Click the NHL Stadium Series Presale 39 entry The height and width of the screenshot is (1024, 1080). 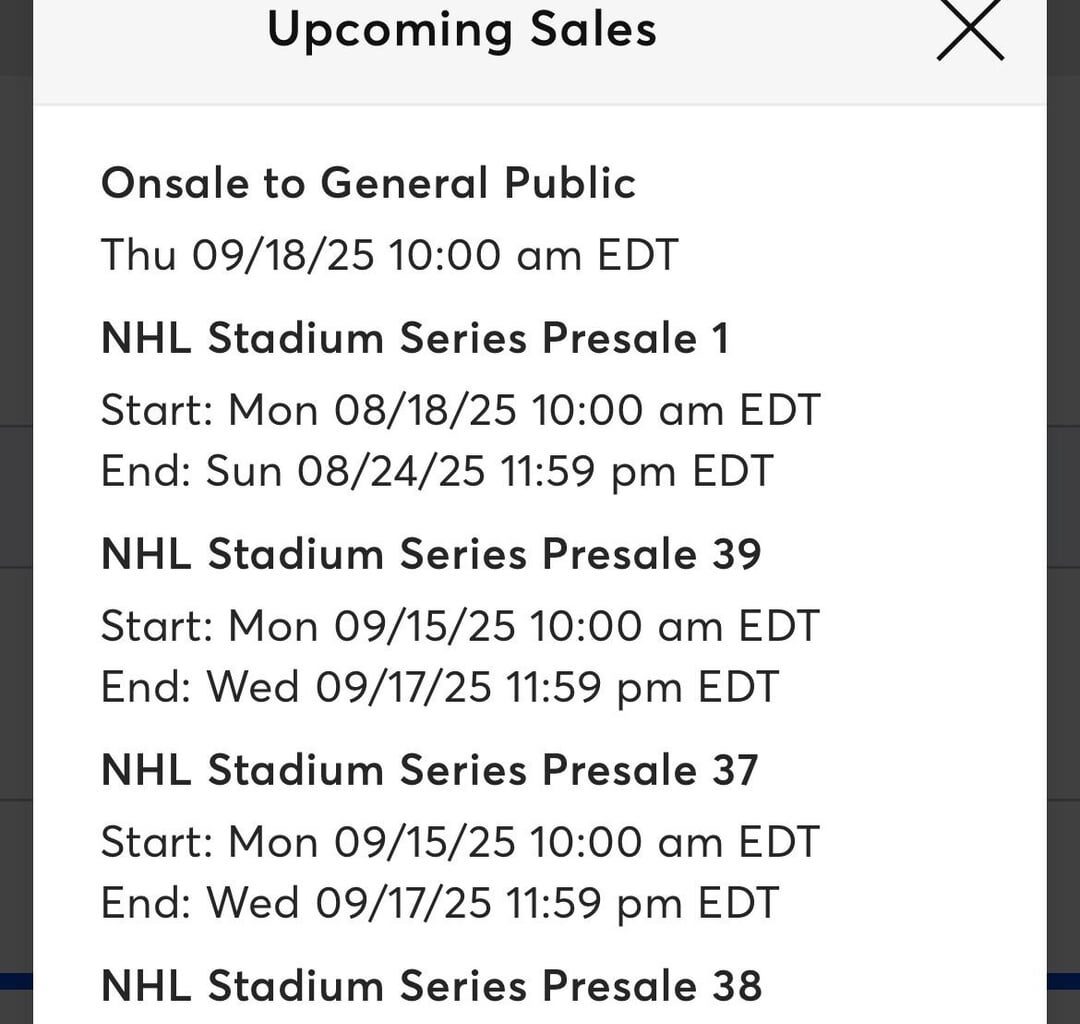(x=430, y=554)
